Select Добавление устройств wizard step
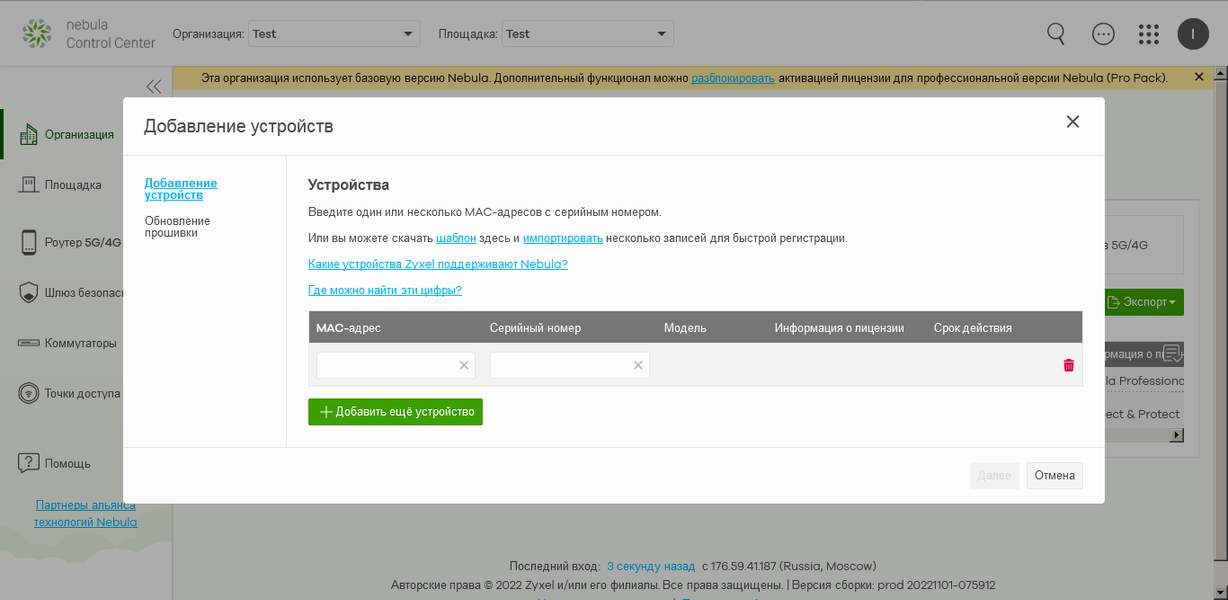The width and height of the screenshot is (1228, 600). tap(181, 189)
